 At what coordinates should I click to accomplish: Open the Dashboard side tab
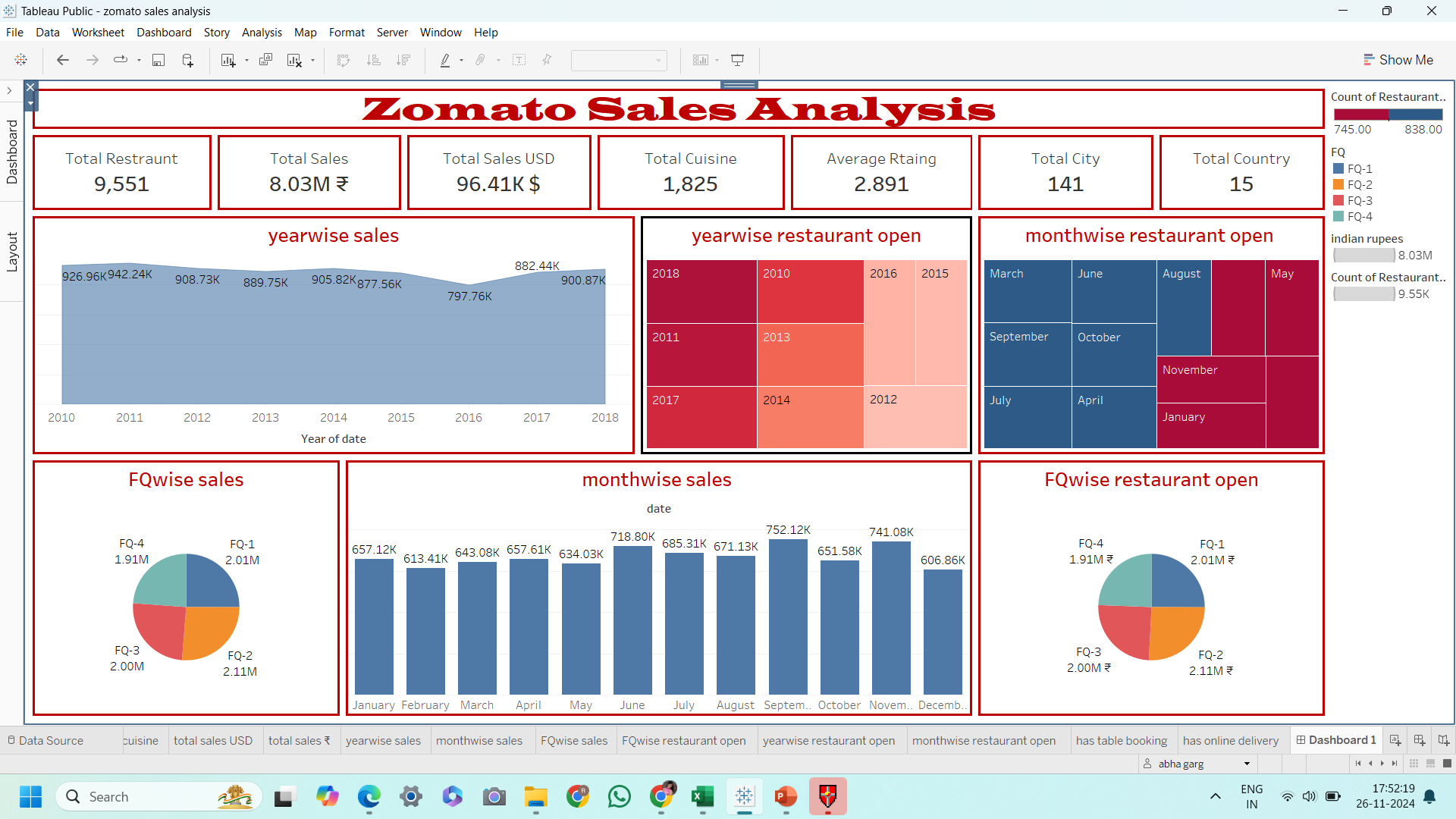11,152
